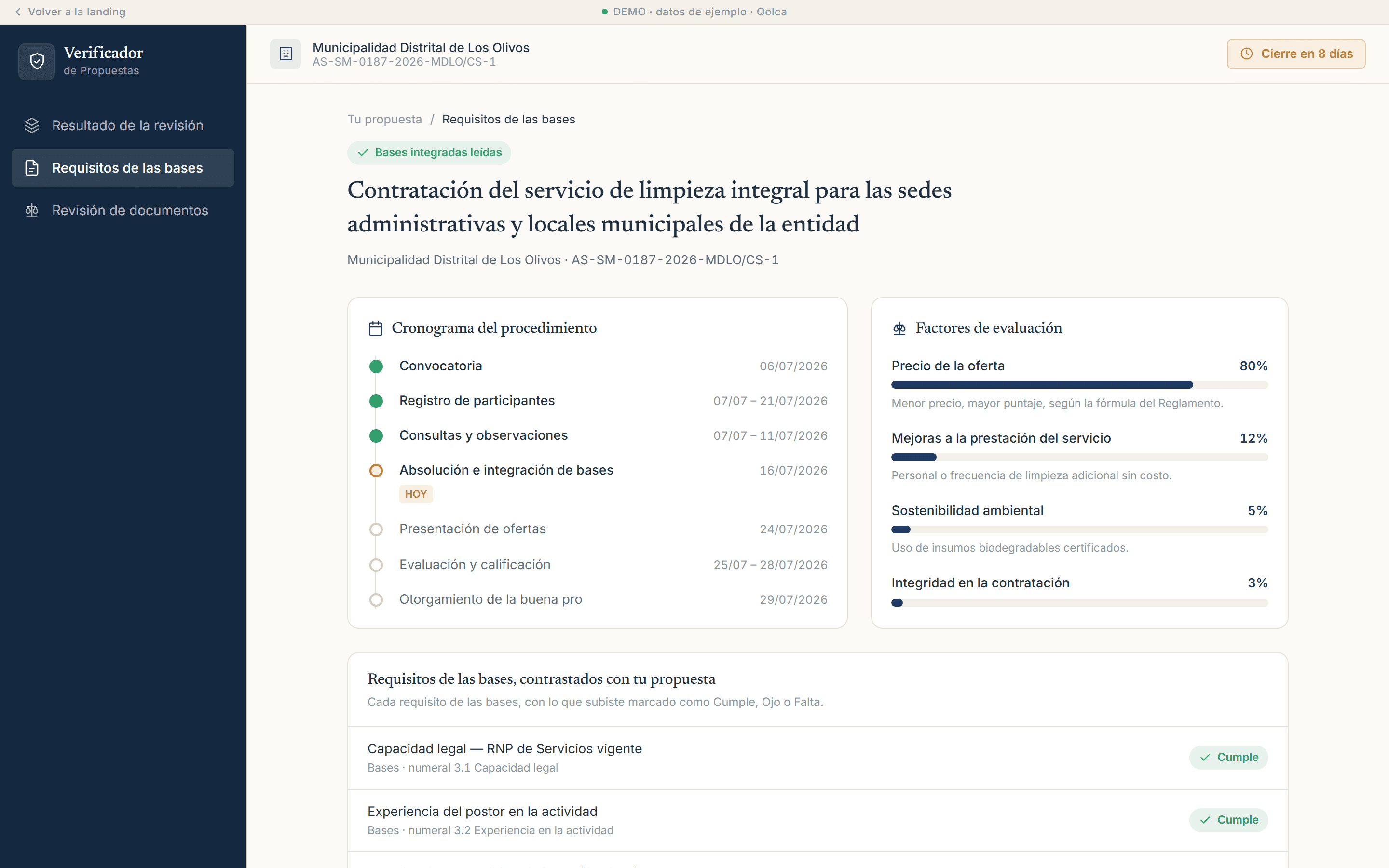Click the date 24/07/2026 for Presentación de ofertas
Image resolution: width=1389 pixels, height=868 pixels.
pyautogui.click(x=793, y=529)
